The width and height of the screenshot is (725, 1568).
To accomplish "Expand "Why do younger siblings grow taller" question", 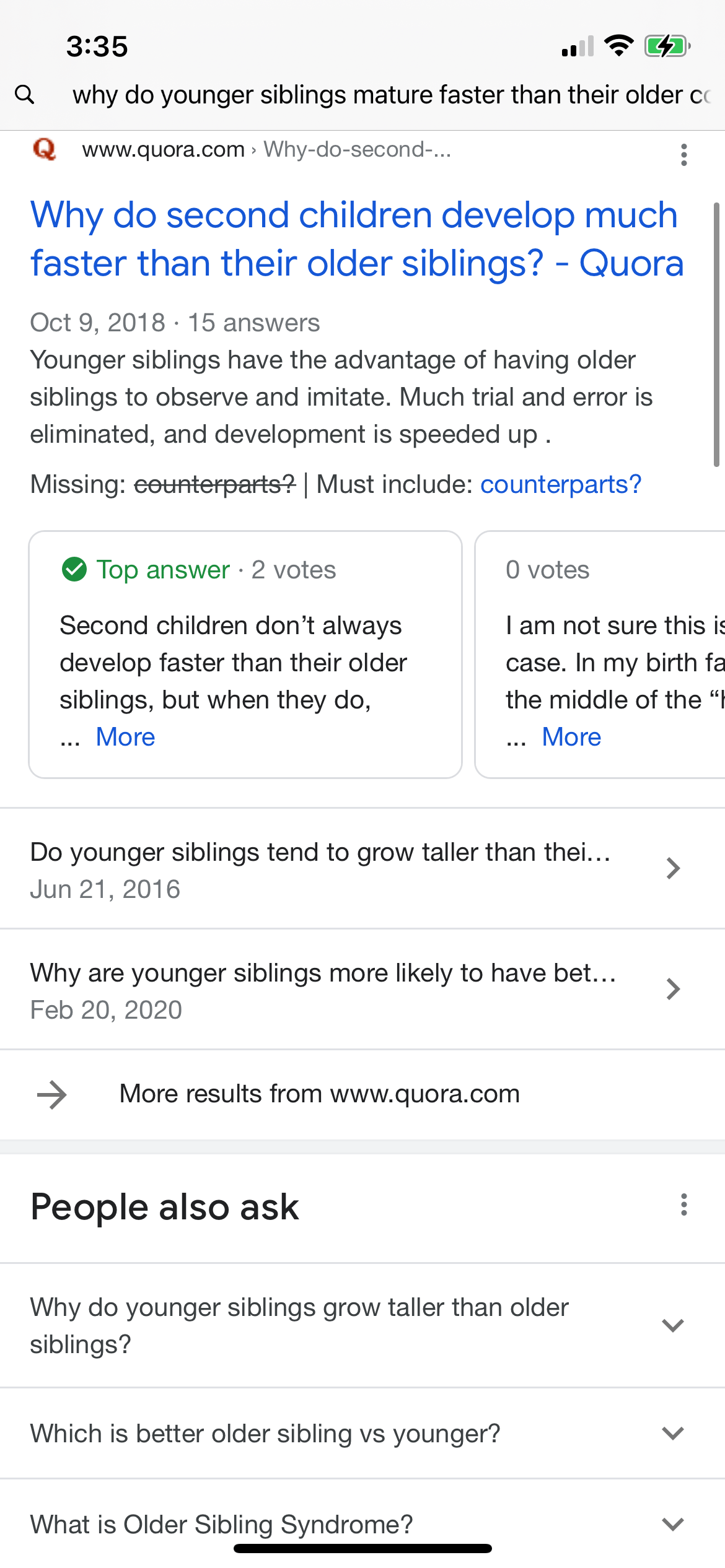I will (362, 1325).
